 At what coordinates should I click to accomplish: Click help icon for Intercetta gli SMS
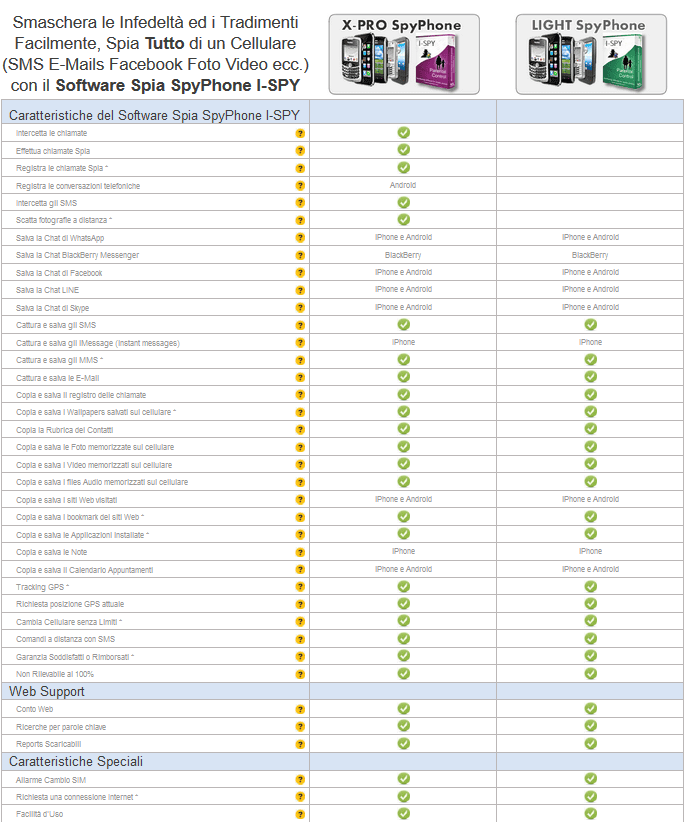point(300,203)
